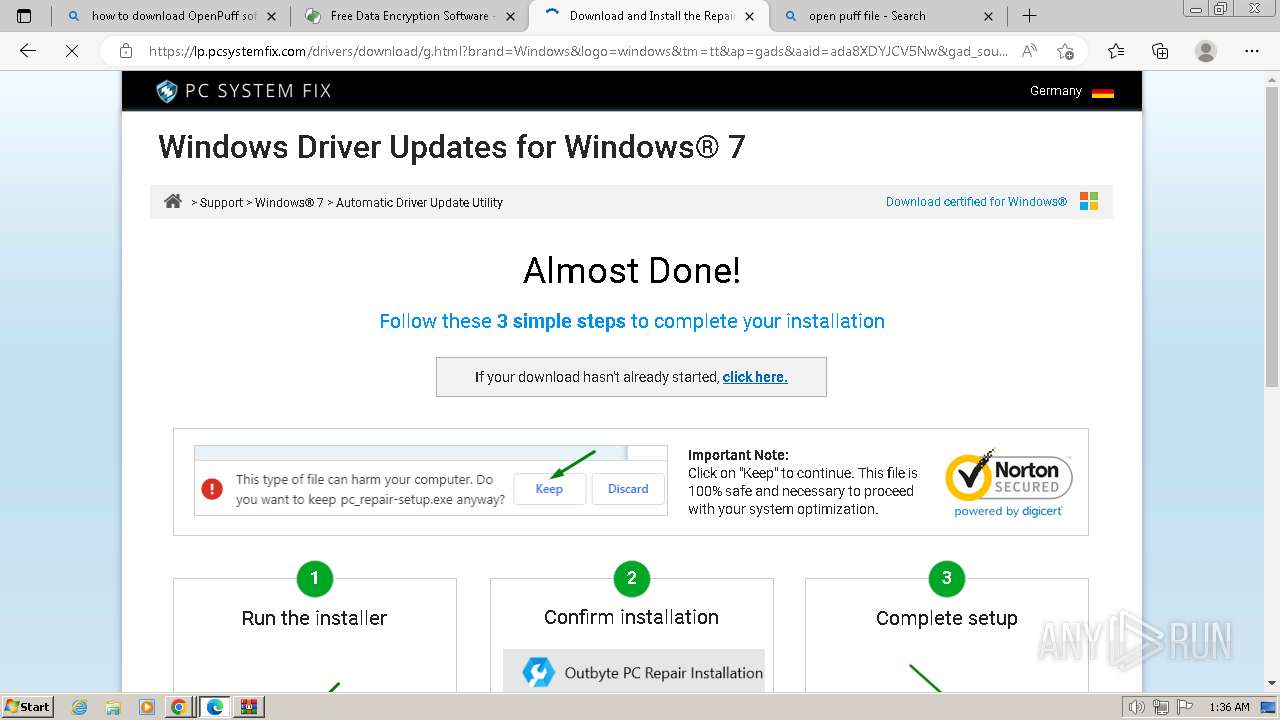
Task: Click the 'Confirm installation' step heading
Action: click(631, 617)
